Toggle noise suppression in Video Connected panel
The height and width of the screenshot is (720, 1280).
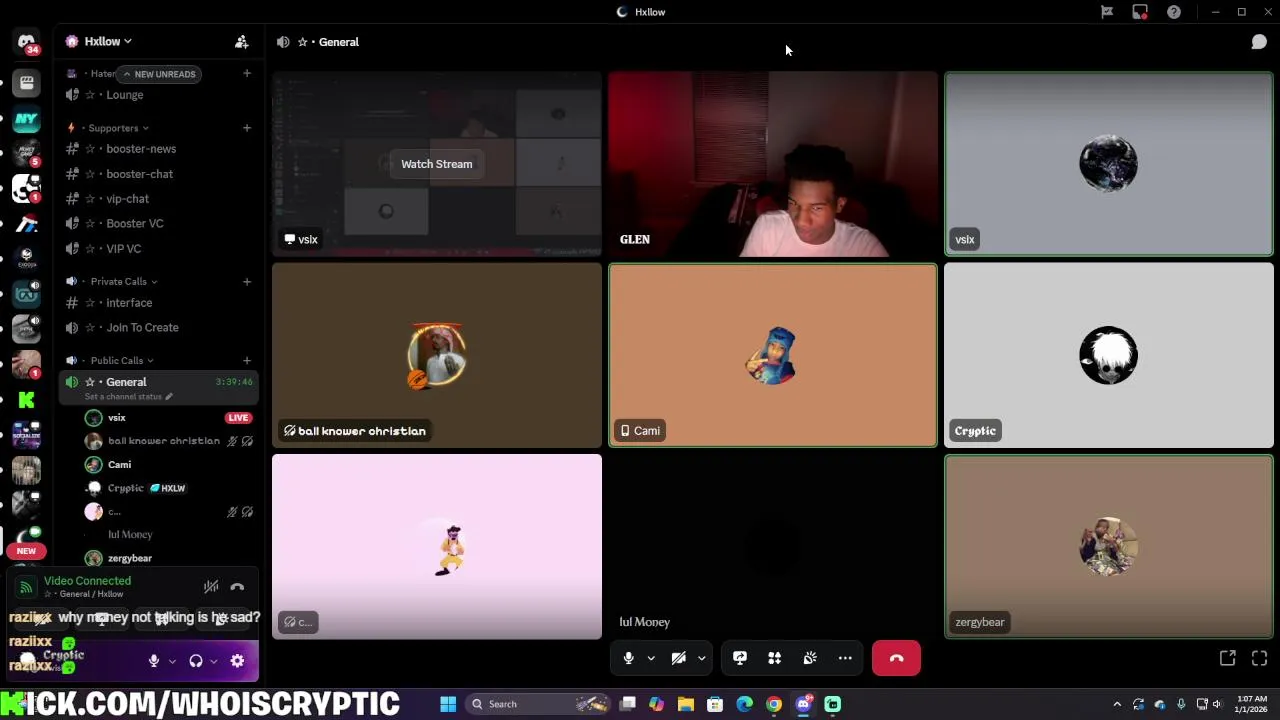click(211, 587)
